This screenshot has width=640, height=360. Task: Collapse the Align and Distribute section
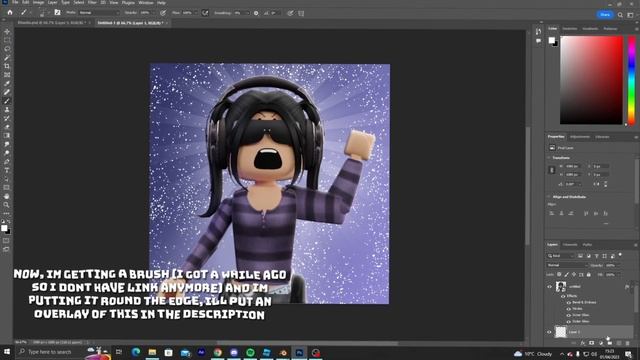549,197
